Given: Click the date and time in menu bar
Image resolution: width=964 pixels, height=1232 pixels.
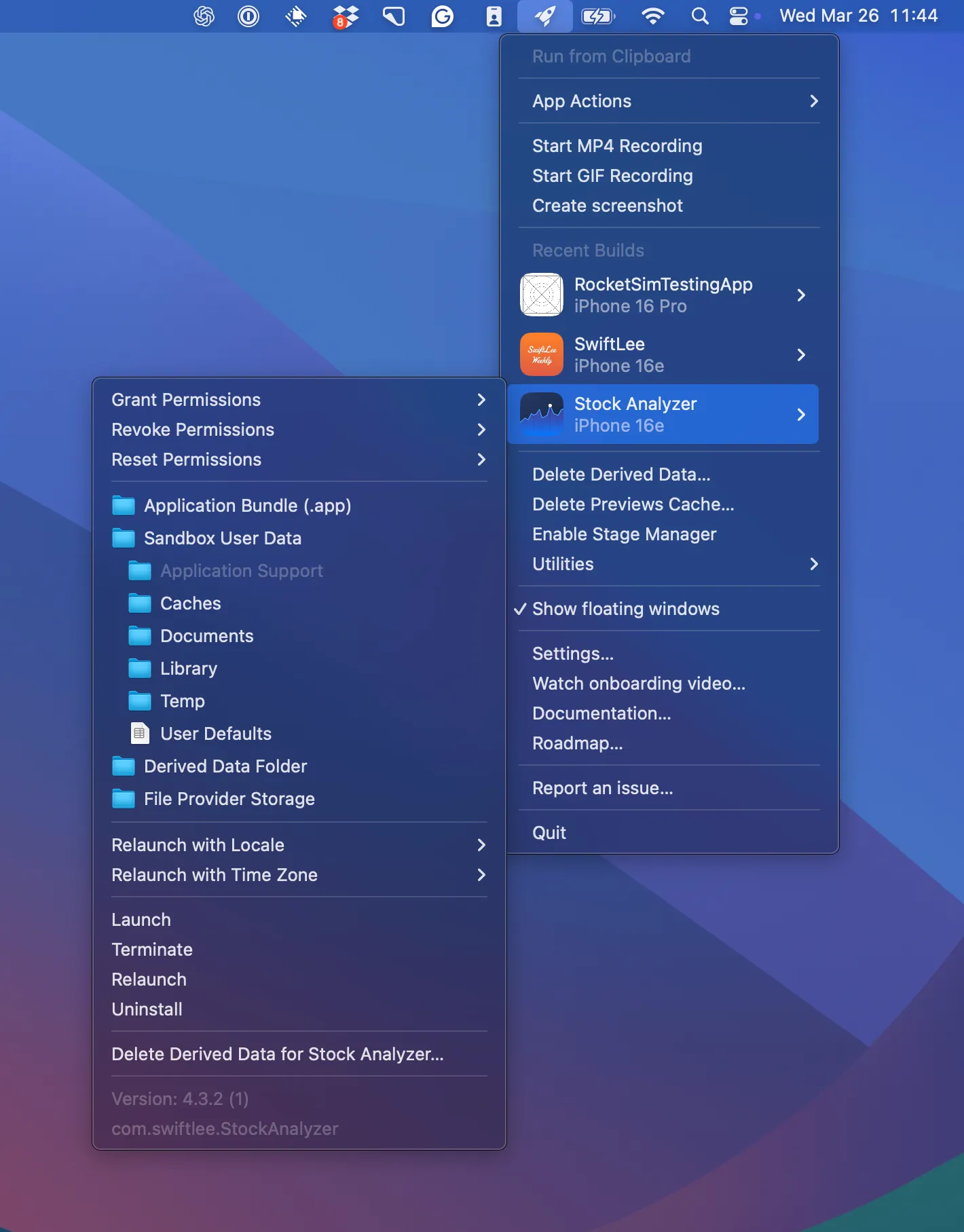Looking at the screenshot, I should tap(859, 16).
